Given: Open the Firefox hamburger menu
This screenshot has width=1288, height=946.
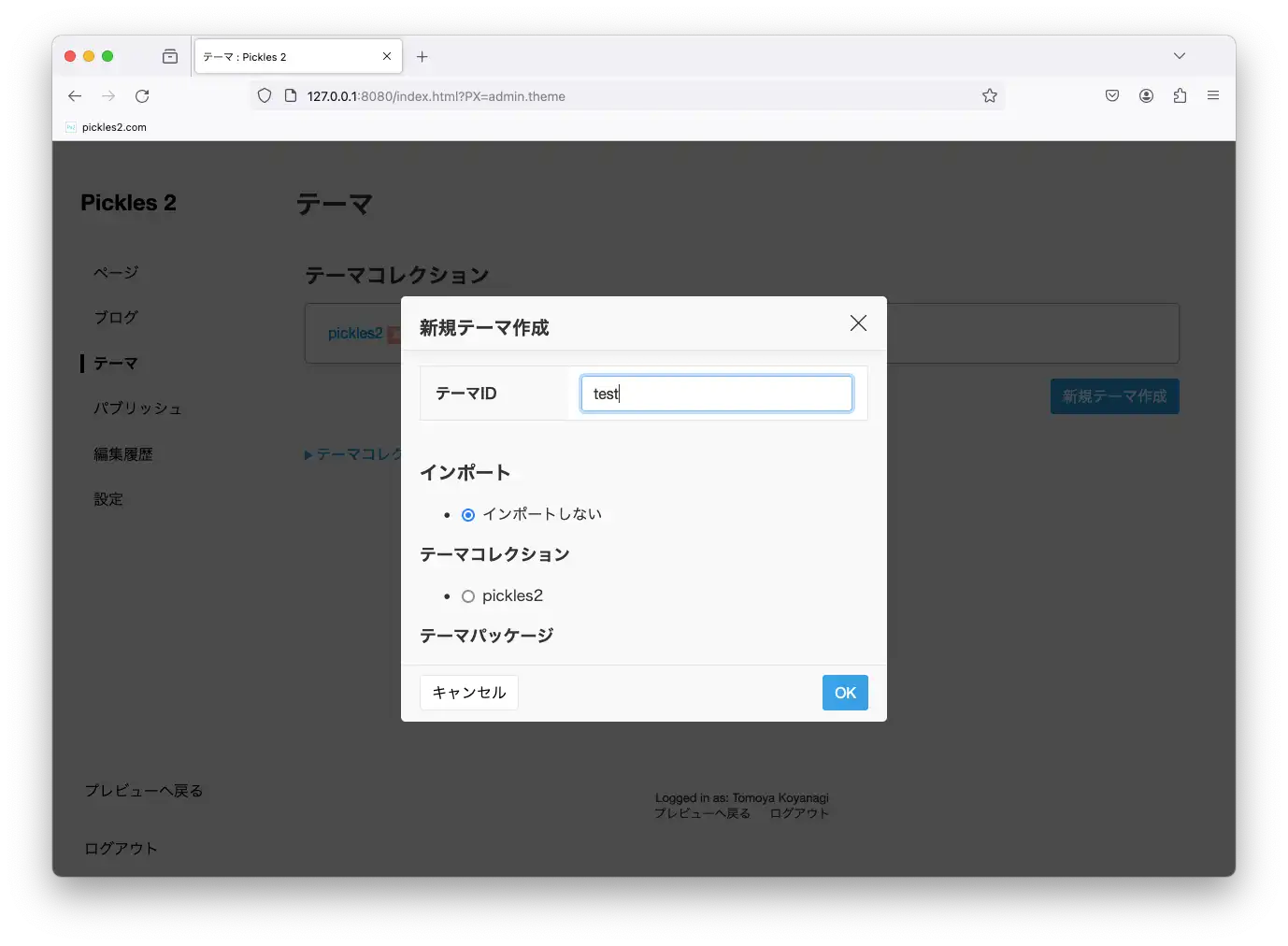Looking at the screenshot, I should (1212, 96).
